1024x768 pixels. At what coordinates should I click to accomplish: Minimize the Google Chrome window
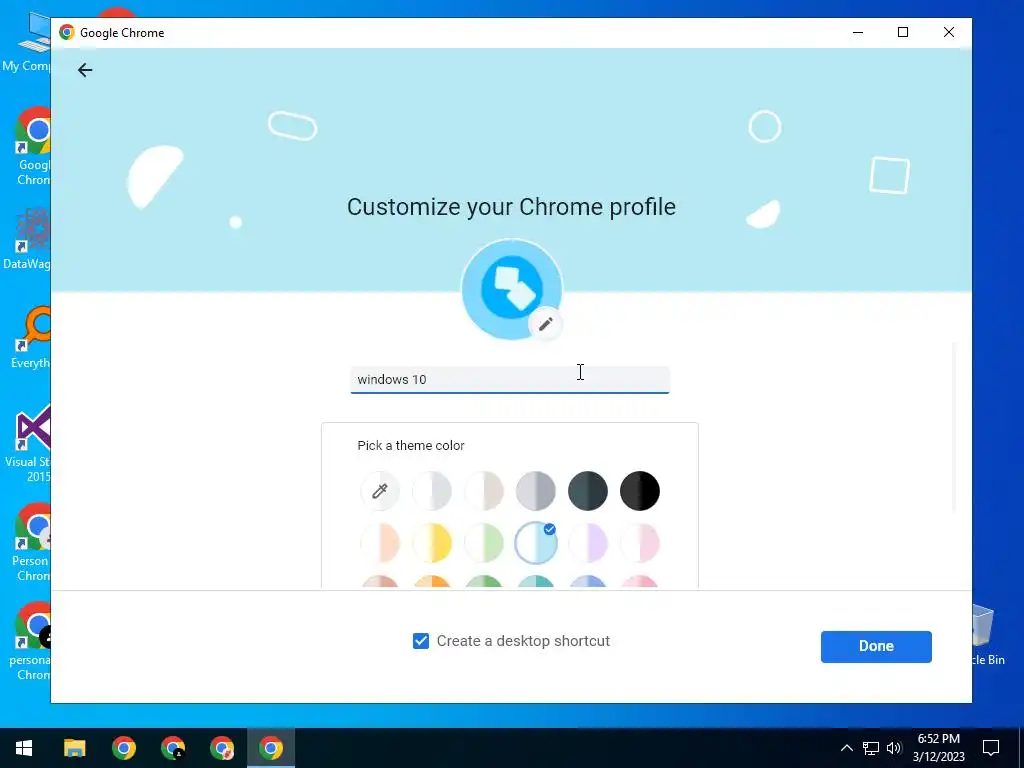coord(858,33)
